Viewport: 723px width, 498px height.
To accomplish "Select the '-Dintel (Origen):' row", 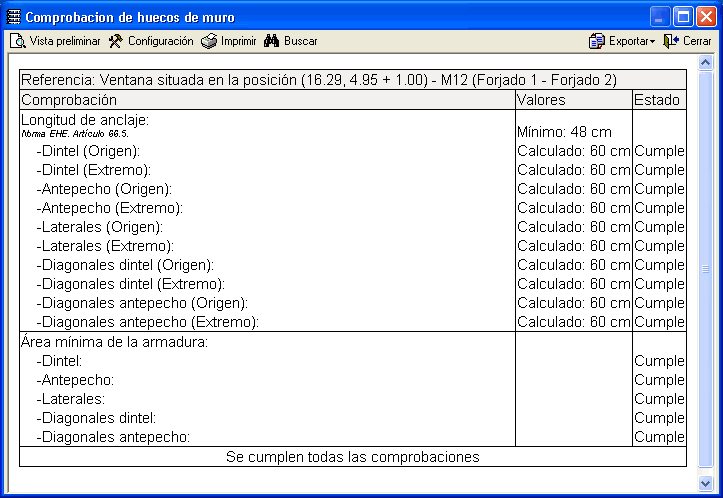I will click(x=353, y=151).
